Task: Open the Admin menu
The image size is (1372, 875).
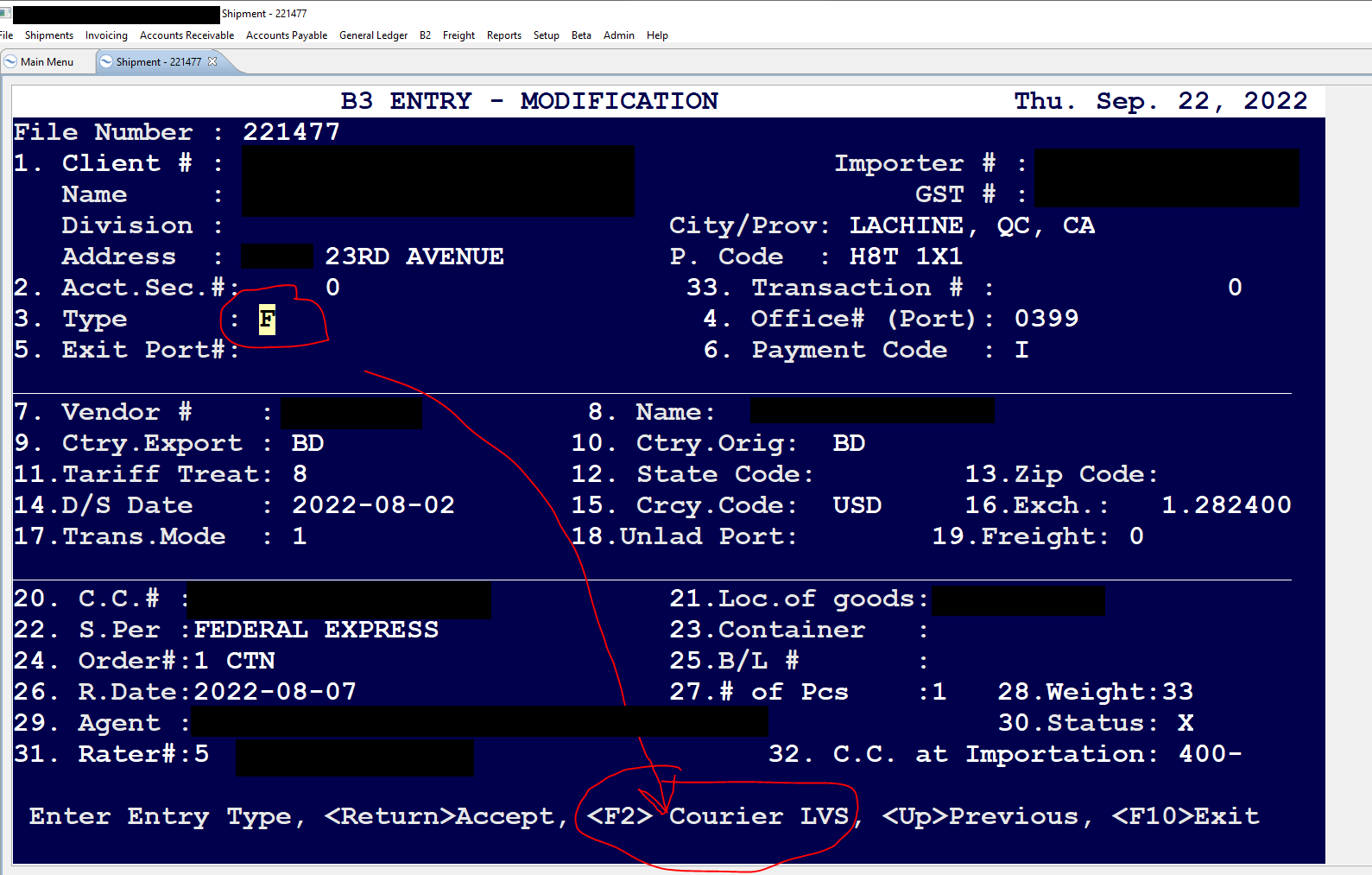Action: (619, 35)
